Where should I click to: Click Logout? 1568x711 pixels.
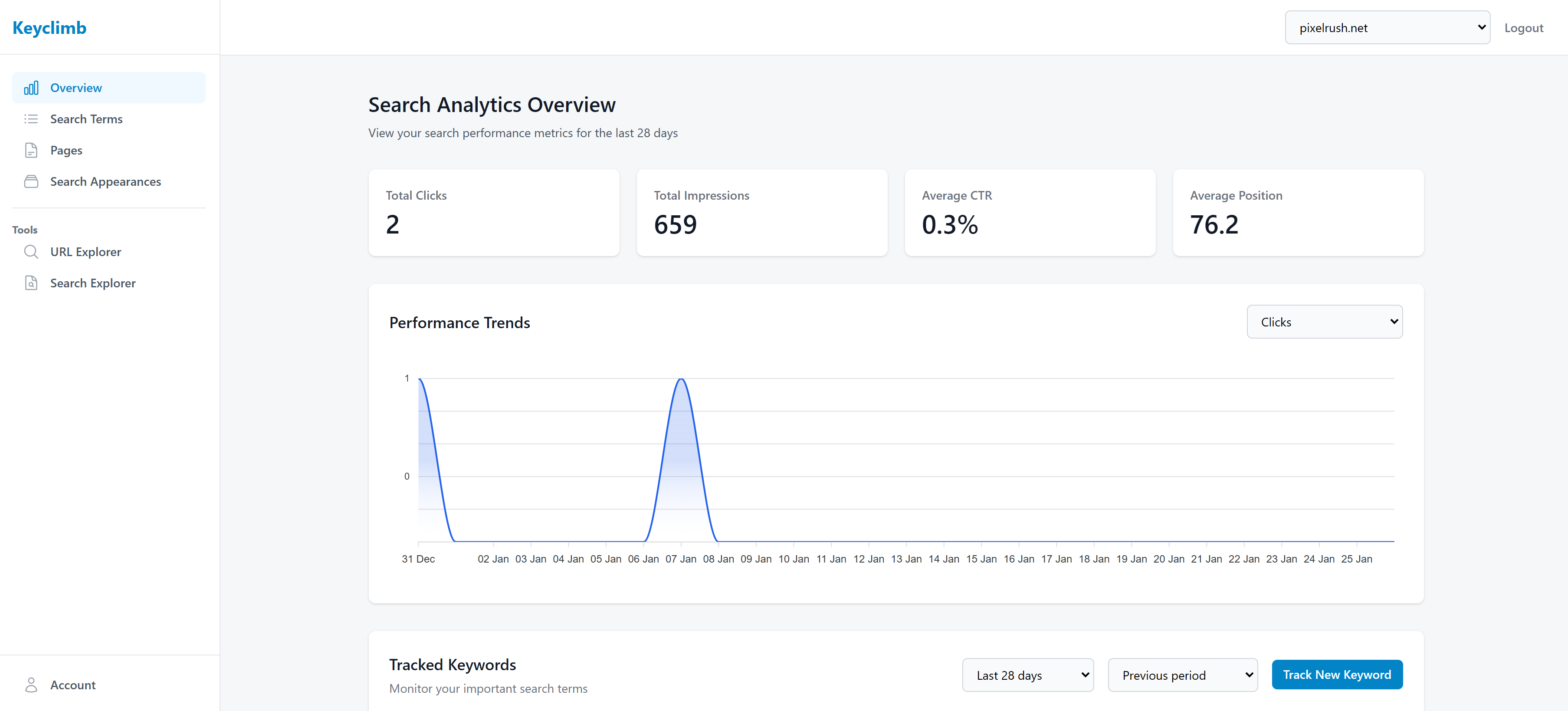1524,28
